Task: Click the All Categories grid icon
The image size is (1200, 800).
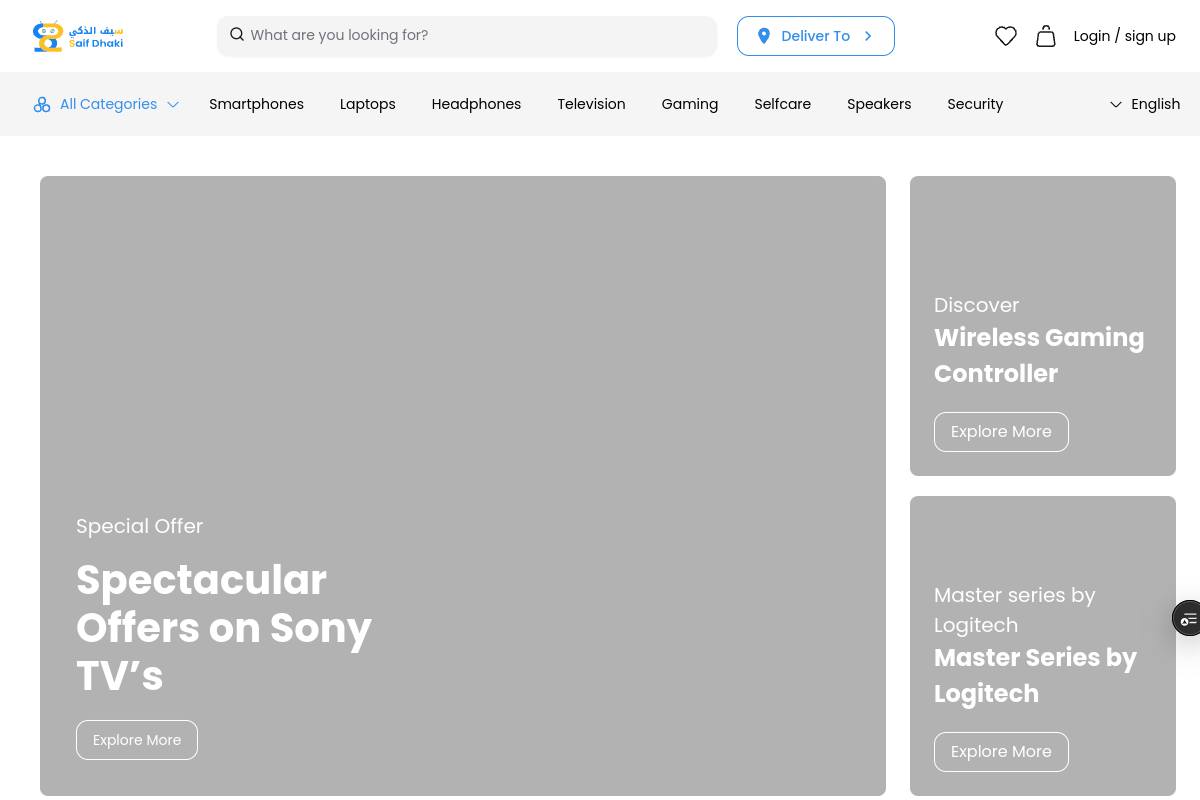Action: tap(42, 104)
